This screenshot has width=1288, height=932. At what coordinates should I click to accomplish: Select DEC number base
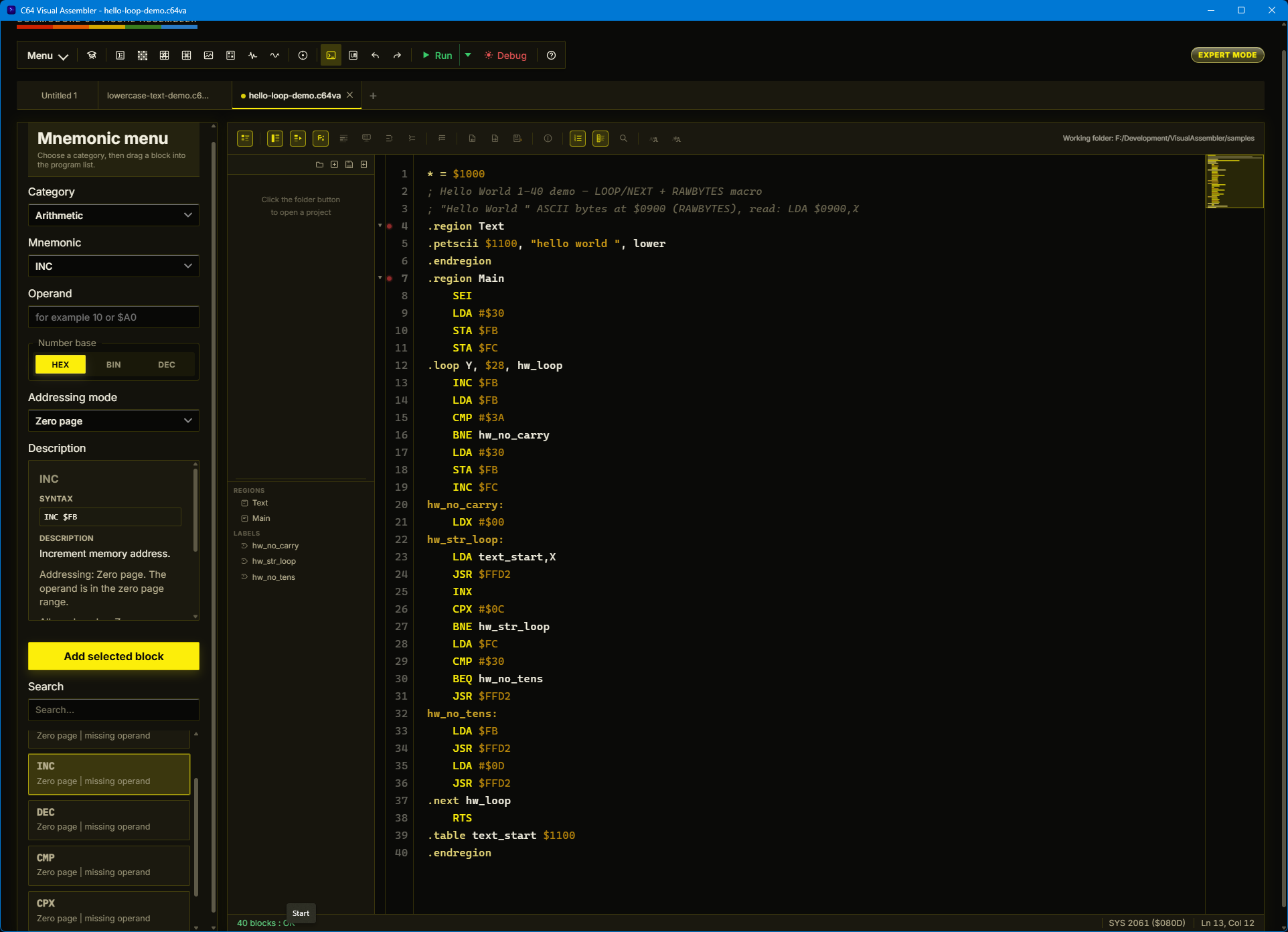click(x=167, y=365)
